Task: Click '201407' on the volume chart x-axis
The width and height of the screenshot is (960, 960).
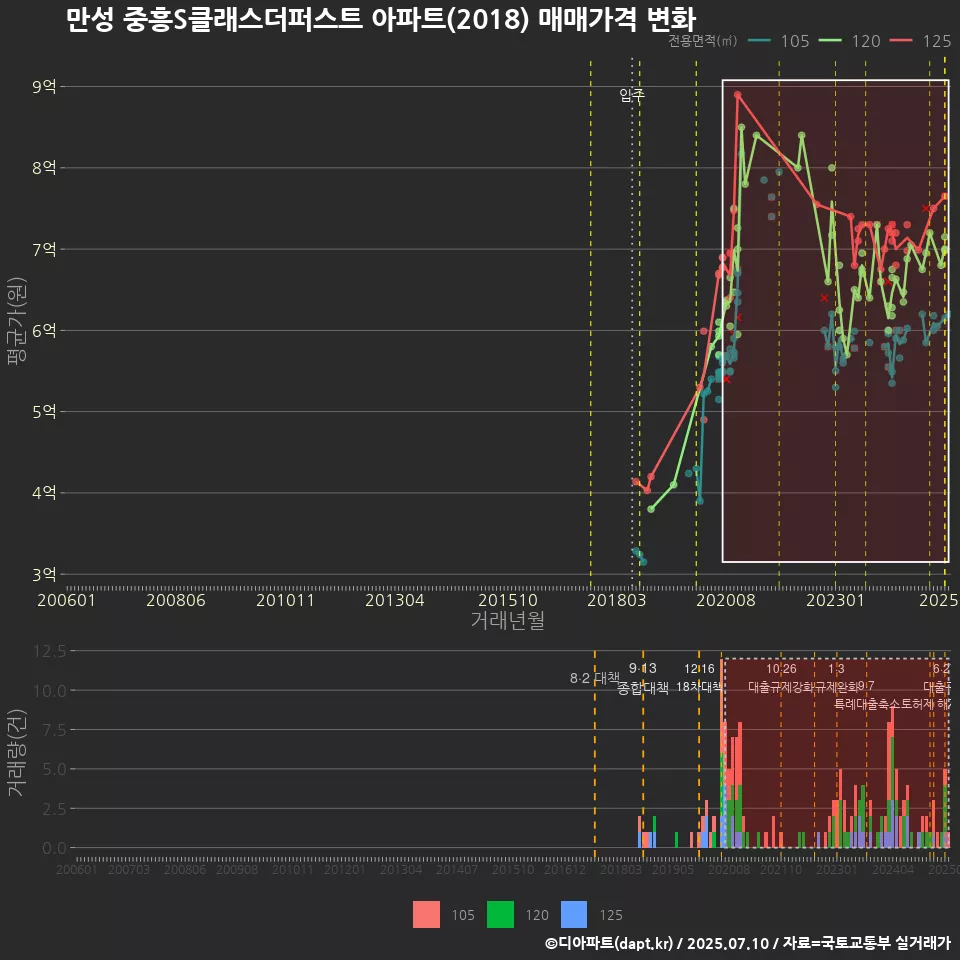Action: coord(457,869)
